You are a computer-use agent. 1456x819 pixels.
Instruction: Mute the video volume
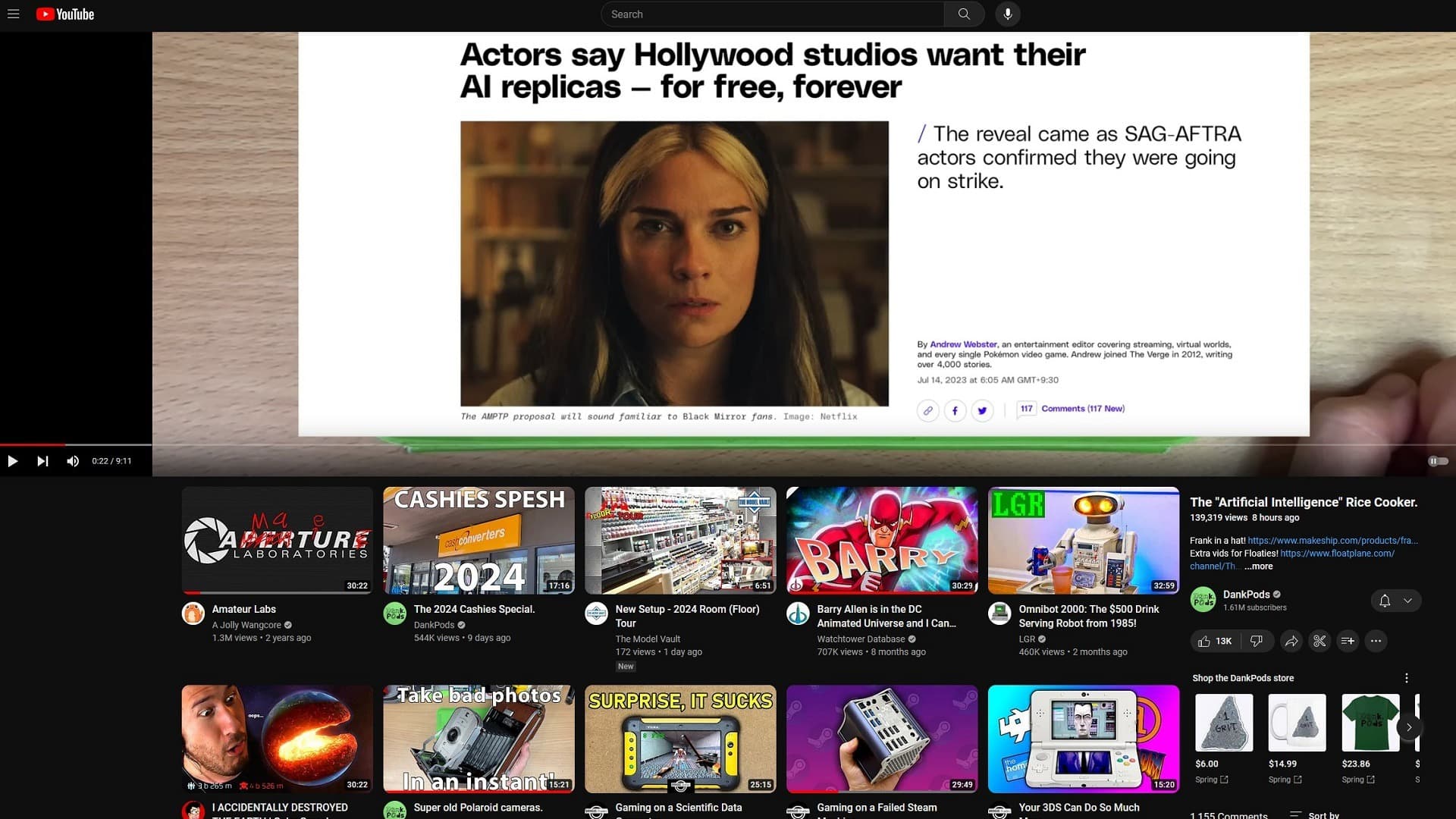point(73,461)
